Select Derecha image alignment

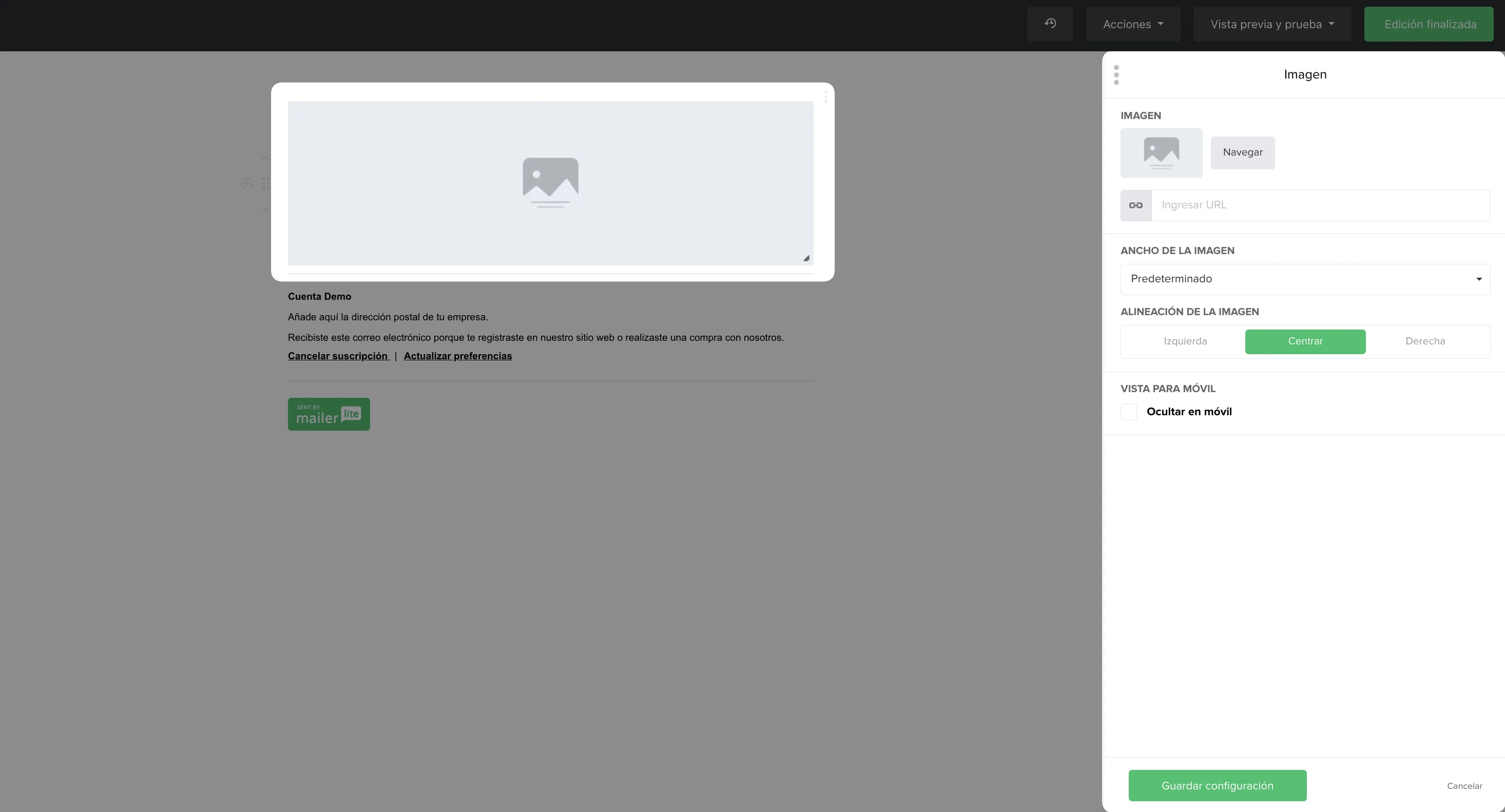click(x=1425, y=342)
